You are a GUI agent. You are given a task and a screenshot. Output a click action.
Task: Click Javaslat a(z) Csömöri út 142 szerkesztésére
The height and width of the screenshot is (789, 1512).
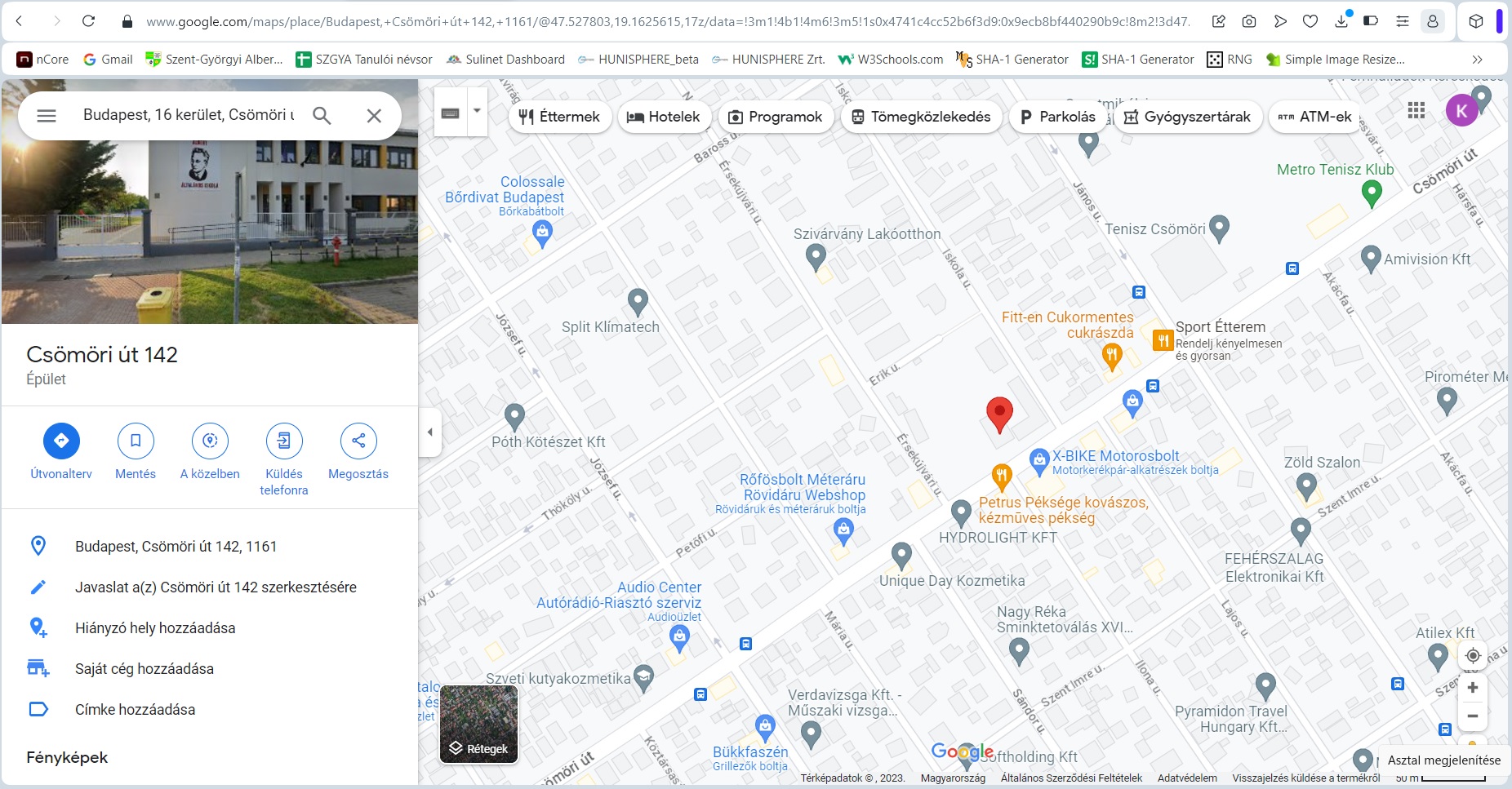[216, 587]
